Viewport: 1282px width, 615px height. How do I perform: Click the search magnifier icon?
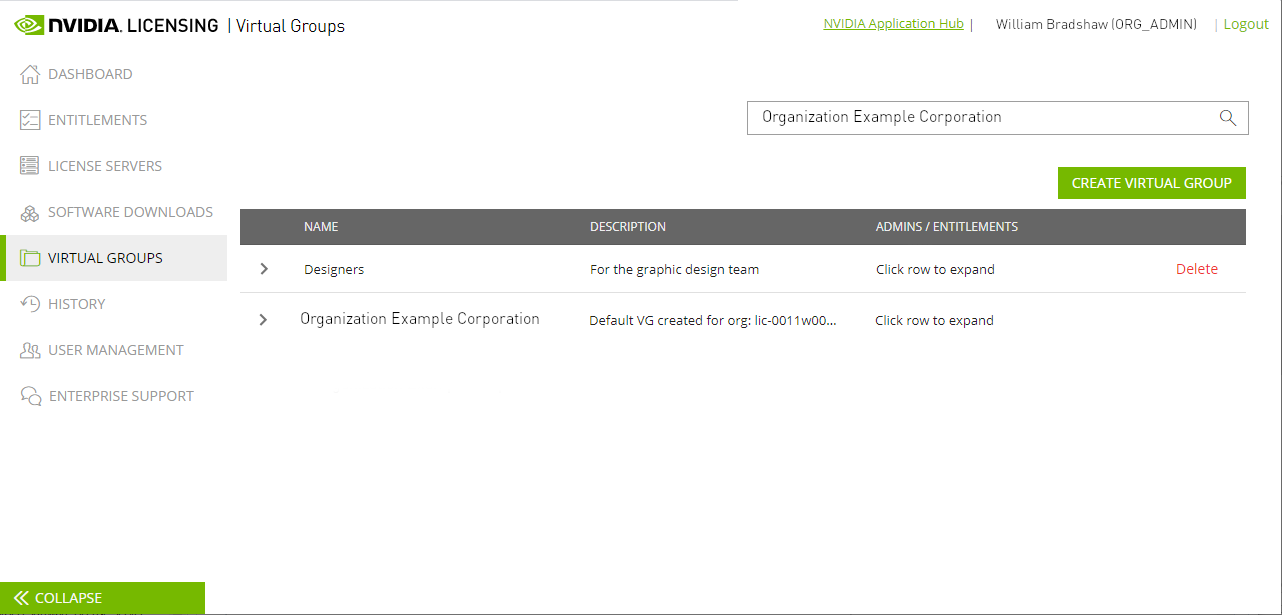click(1228, 118)
